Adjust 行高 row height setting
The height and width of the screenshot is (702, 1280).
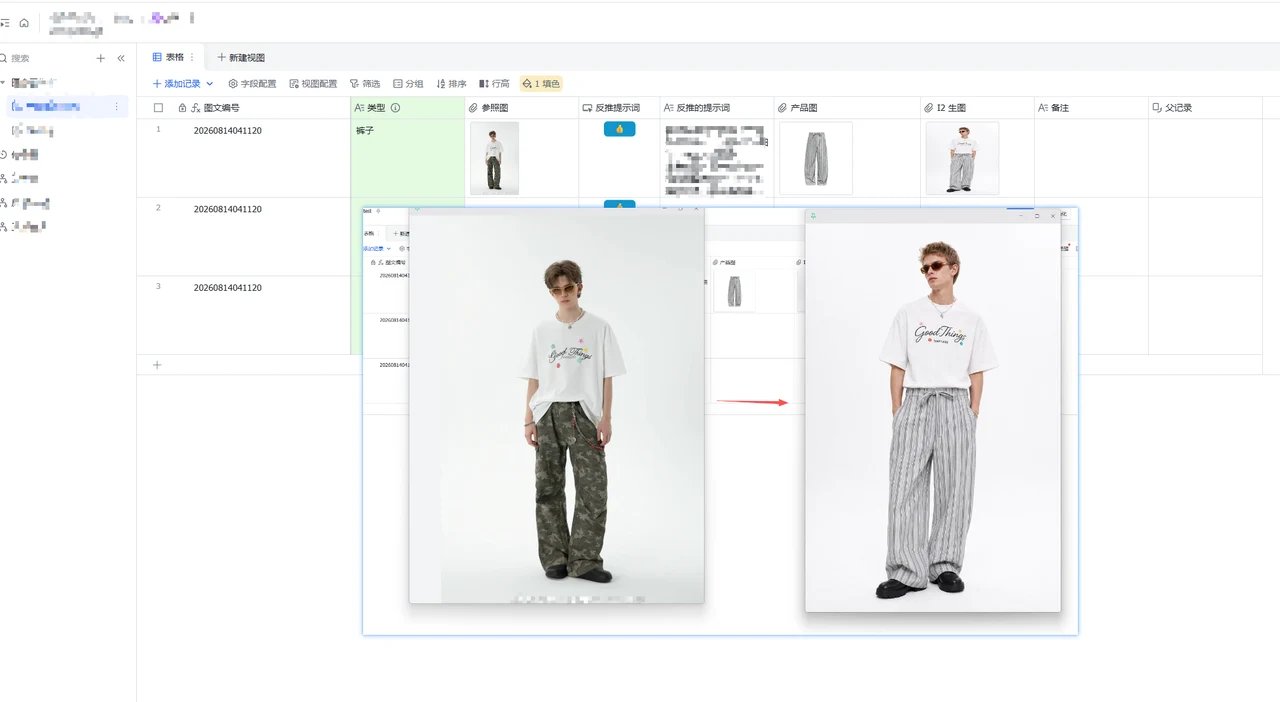[494, 84]
